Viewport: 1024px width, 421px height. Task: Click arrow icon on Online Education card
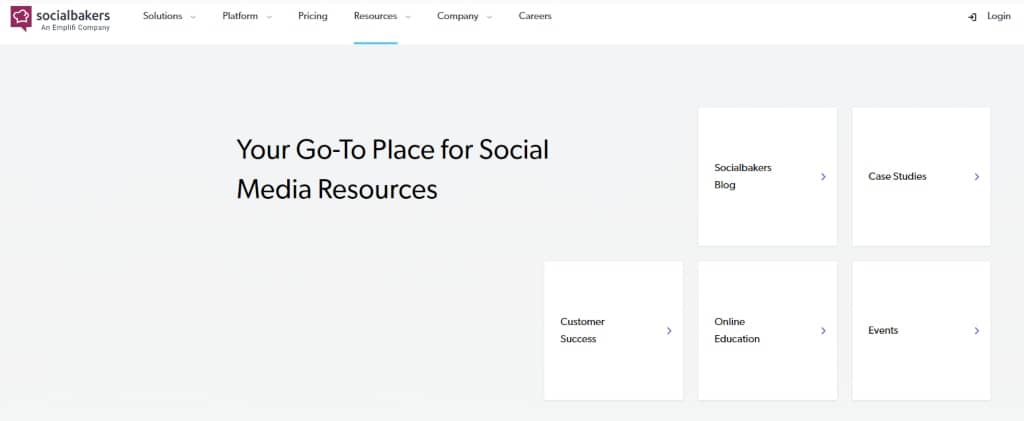point(824,331)
